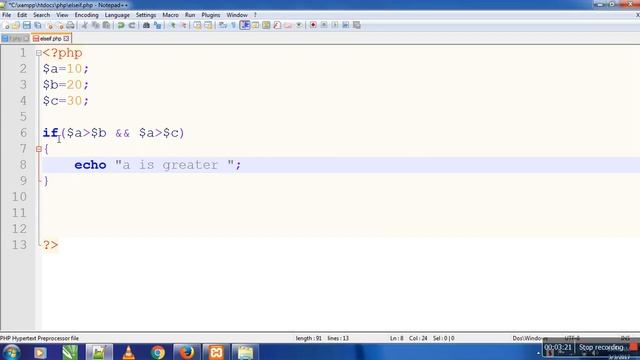The image size is (640, 360).
Task: Open the View menu
Action: [62, 15]
